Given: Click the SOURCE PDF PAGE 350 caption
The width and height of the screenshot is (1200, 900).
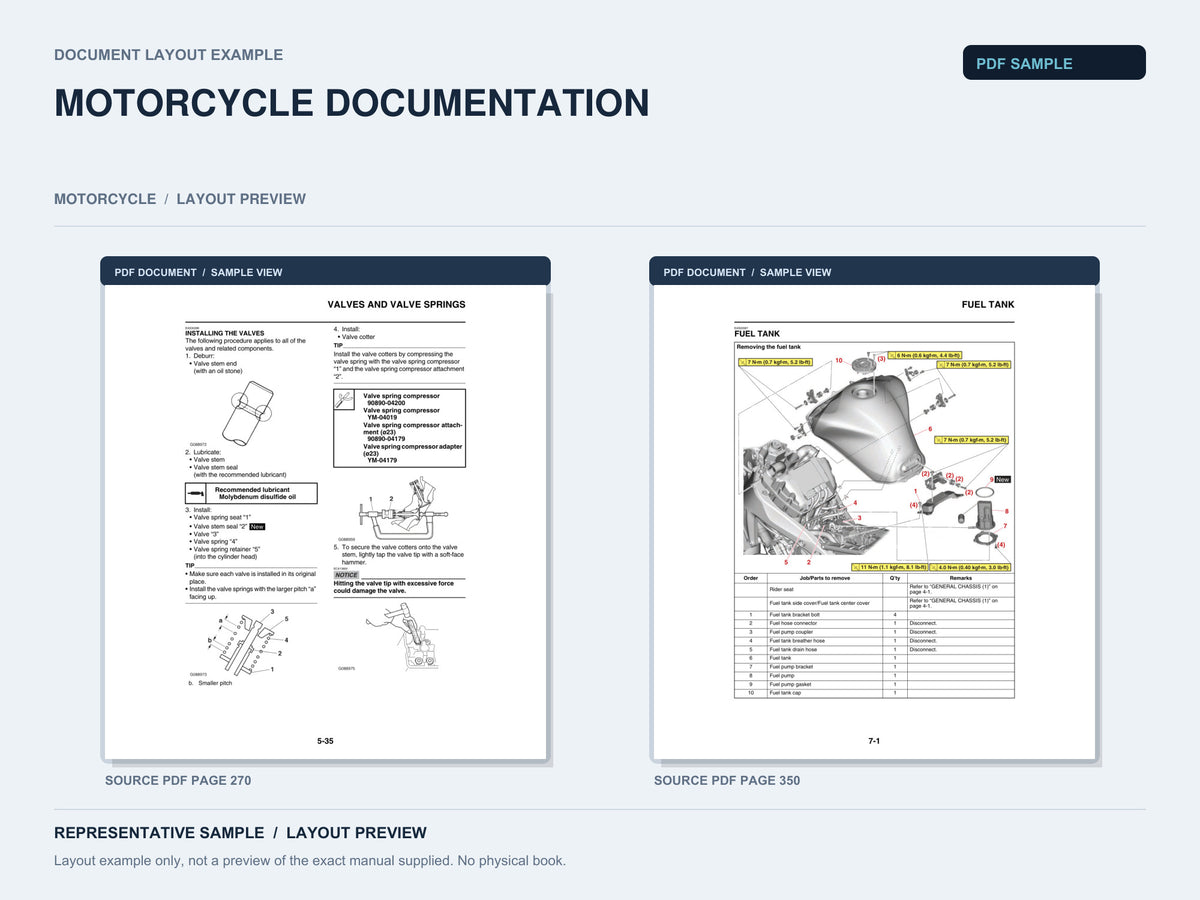Looking at the screenshot, I should point(727,780).
